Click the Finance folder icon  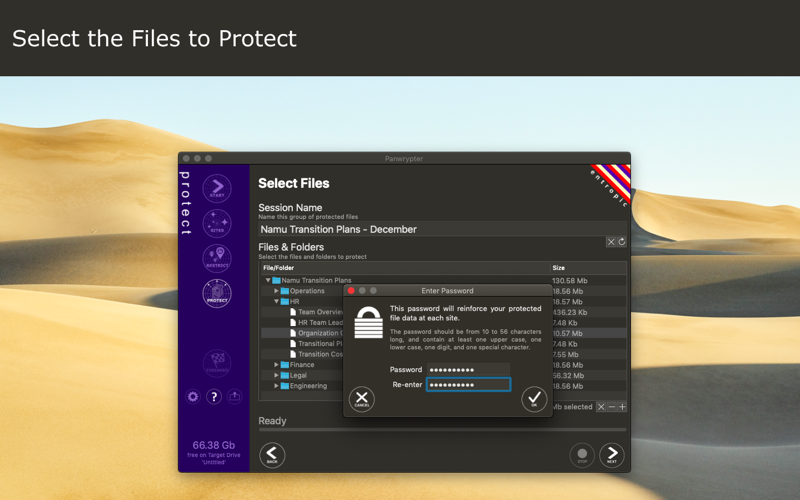pos(285,365)
